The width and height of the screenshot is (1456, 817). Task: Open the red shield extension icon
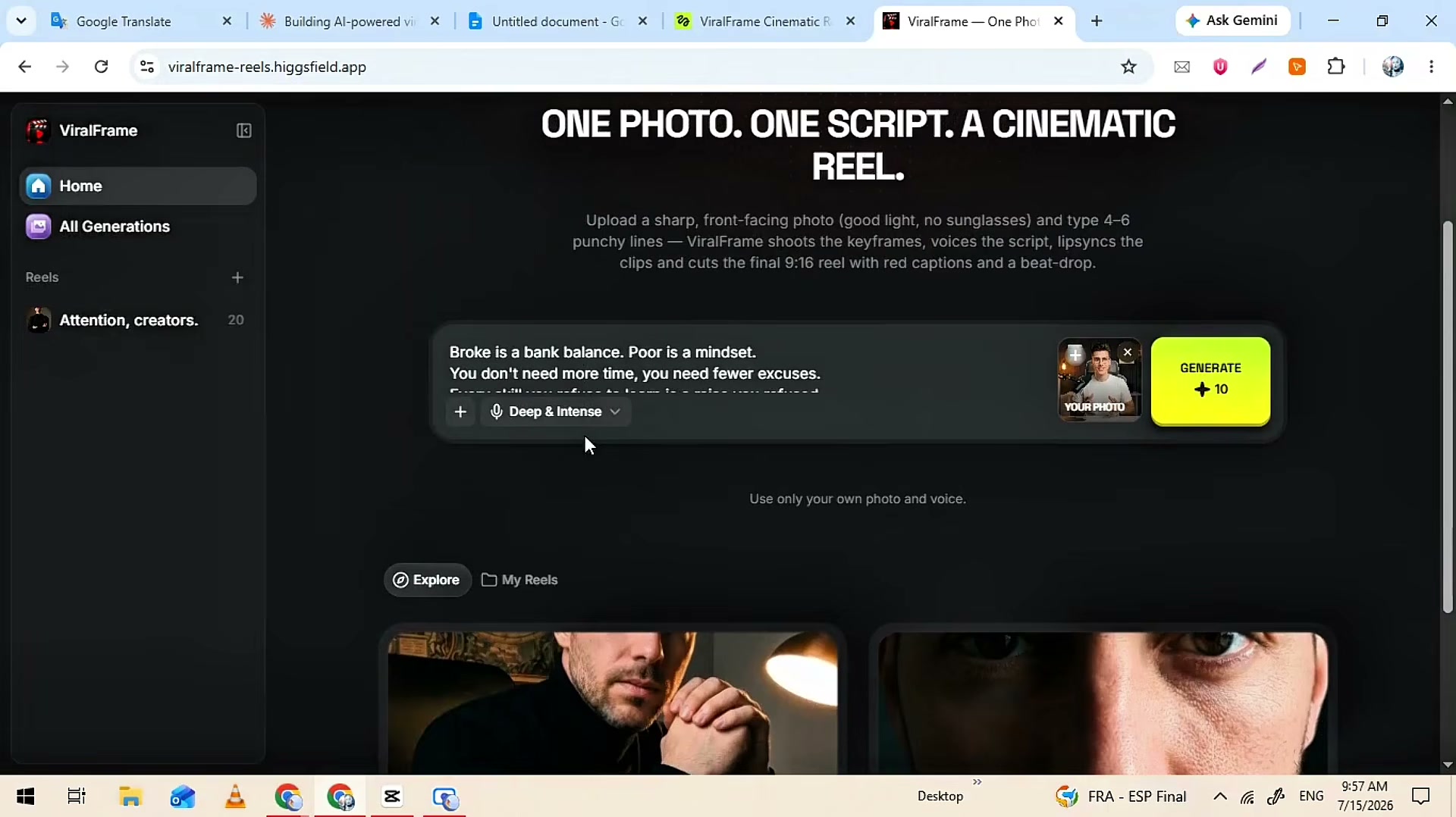tap(1220, 67)
